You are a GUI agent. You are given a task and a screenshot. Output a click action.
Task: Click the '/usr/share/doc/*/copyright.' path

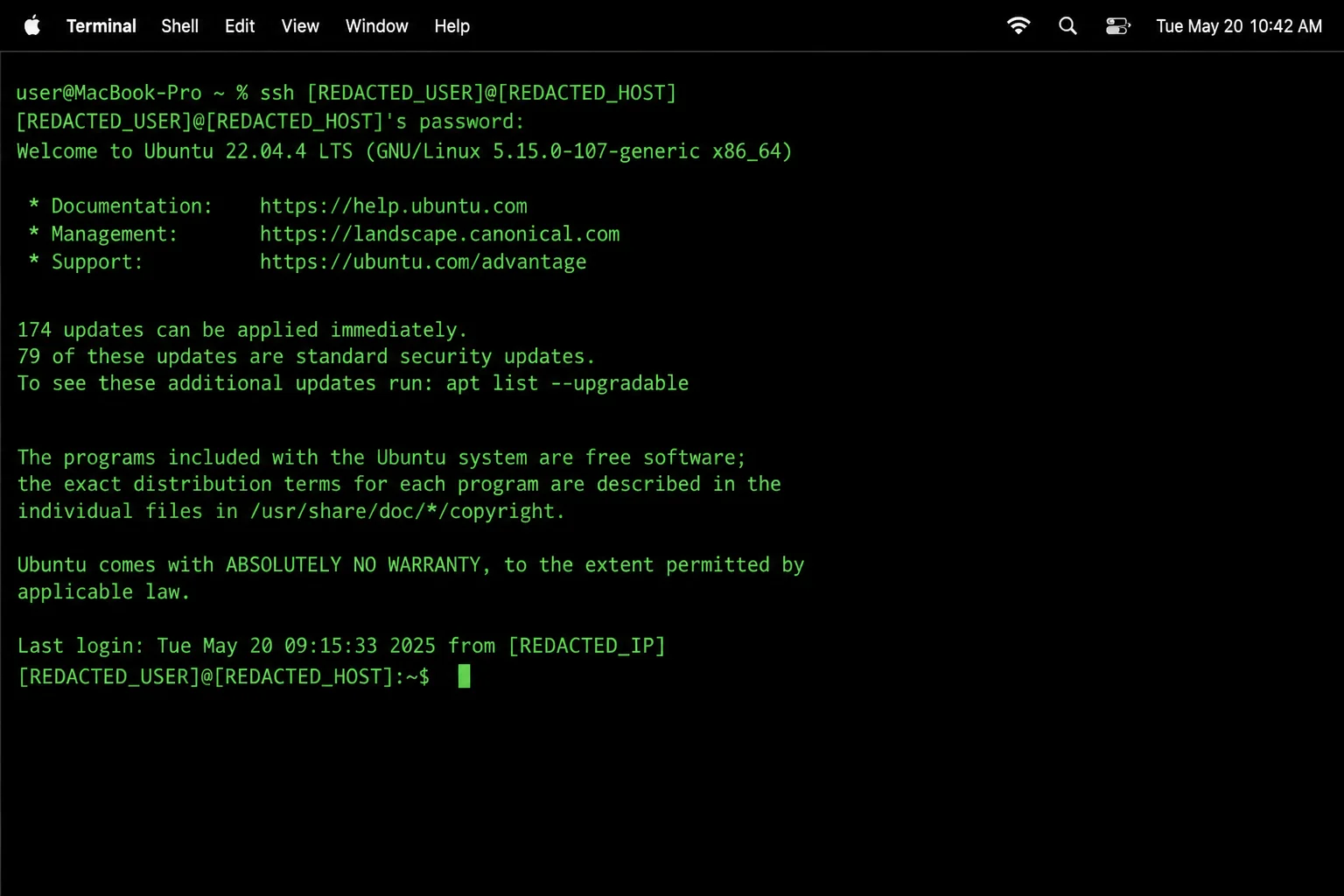pyautogui.click(x=408, y=511)
